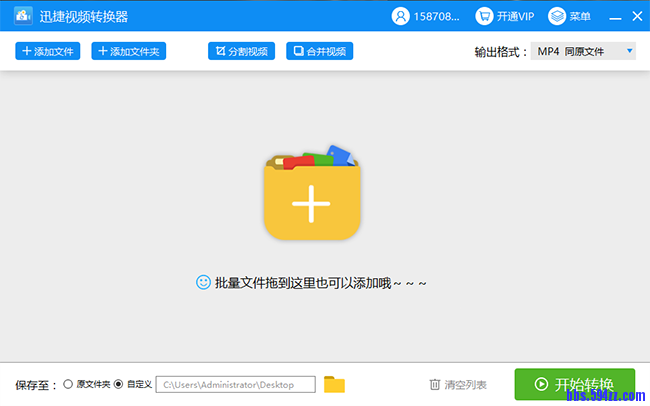Click the 清空列表 trash icon
Screen dimensions: 650x406
[x=435, y=384]
